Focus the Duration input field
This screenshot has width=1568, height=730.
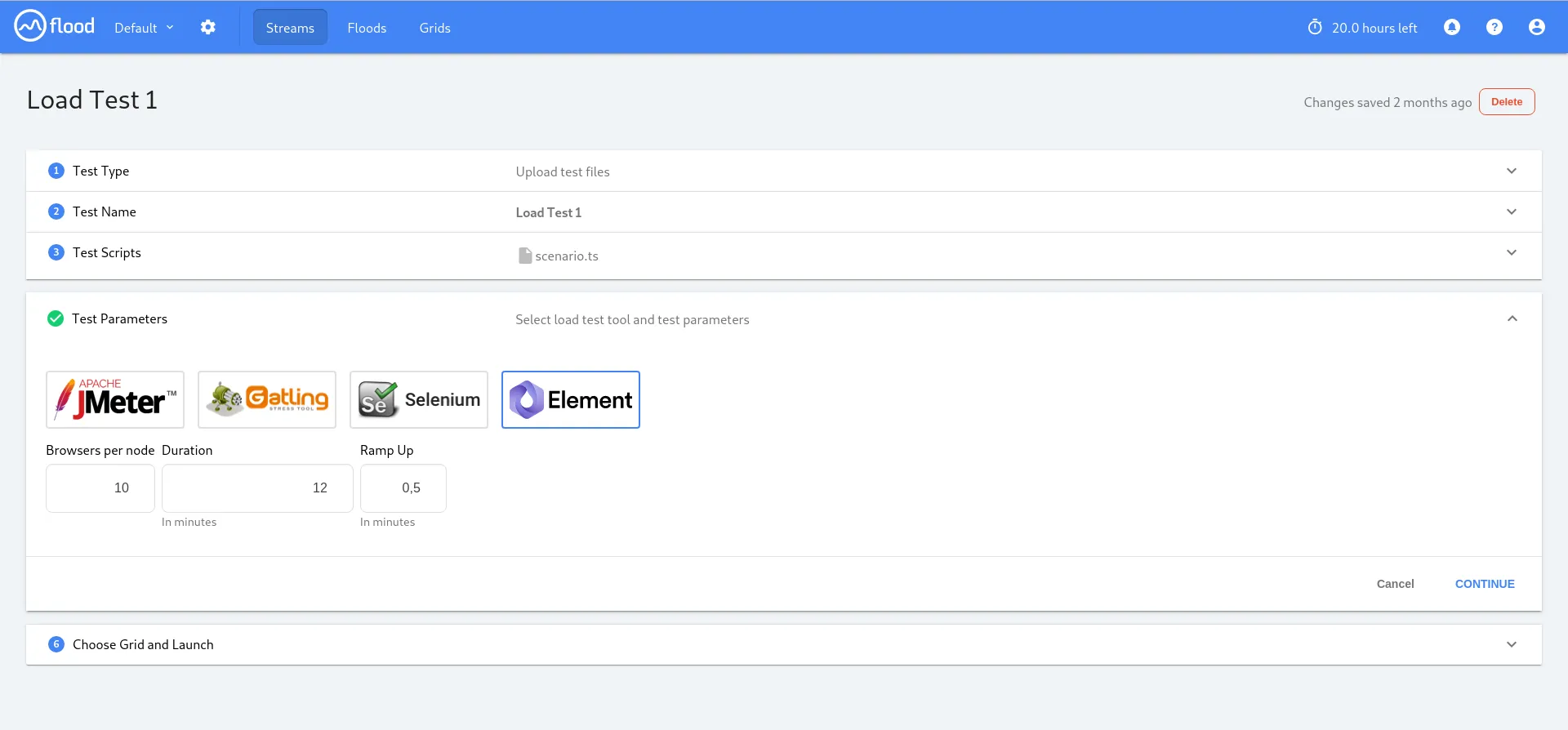257,488
